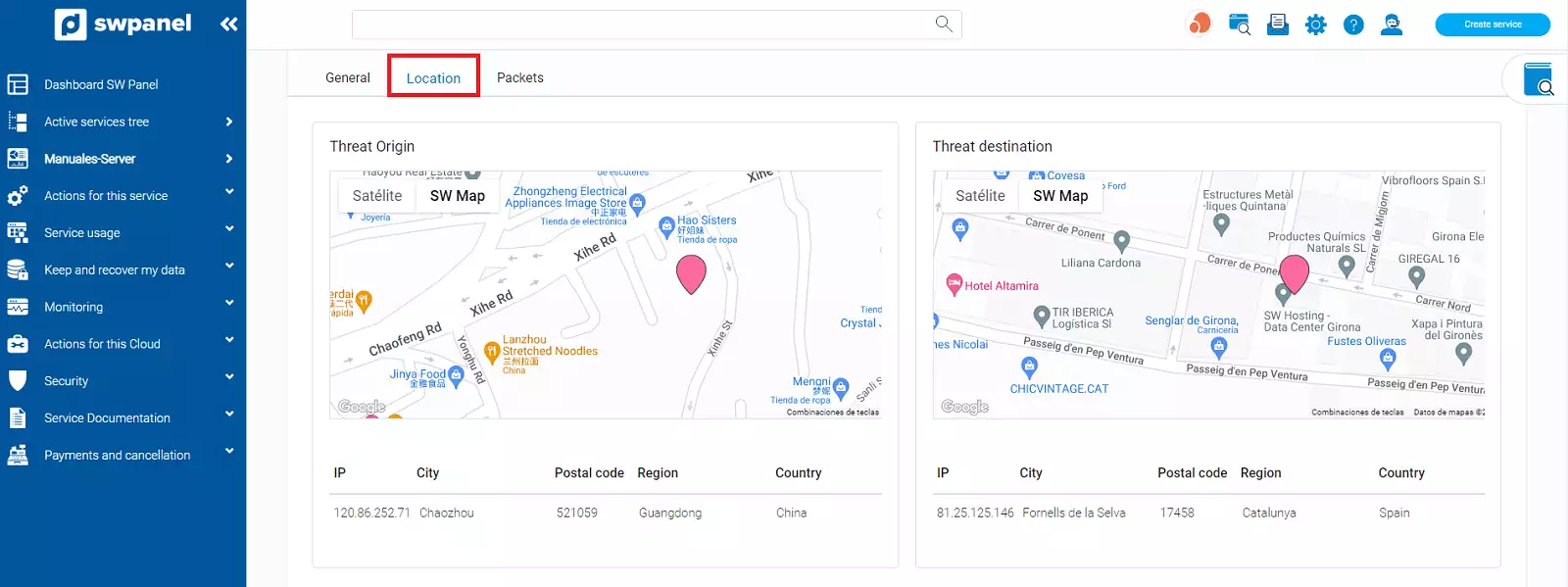Click the Create service button
The image size is (1568, 587).
pyautogui.click(x=1493, y=24)
